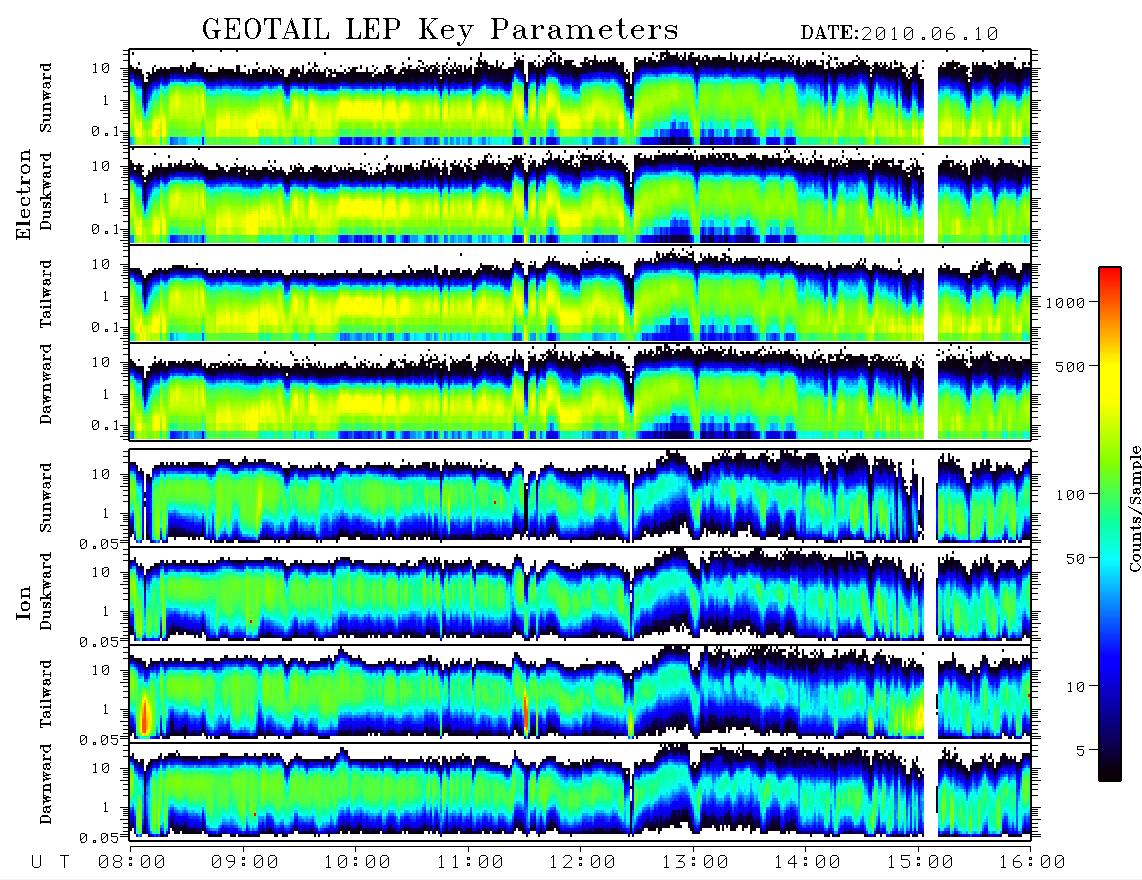Click the 13:00 time tick label

(x=695, y=862)
